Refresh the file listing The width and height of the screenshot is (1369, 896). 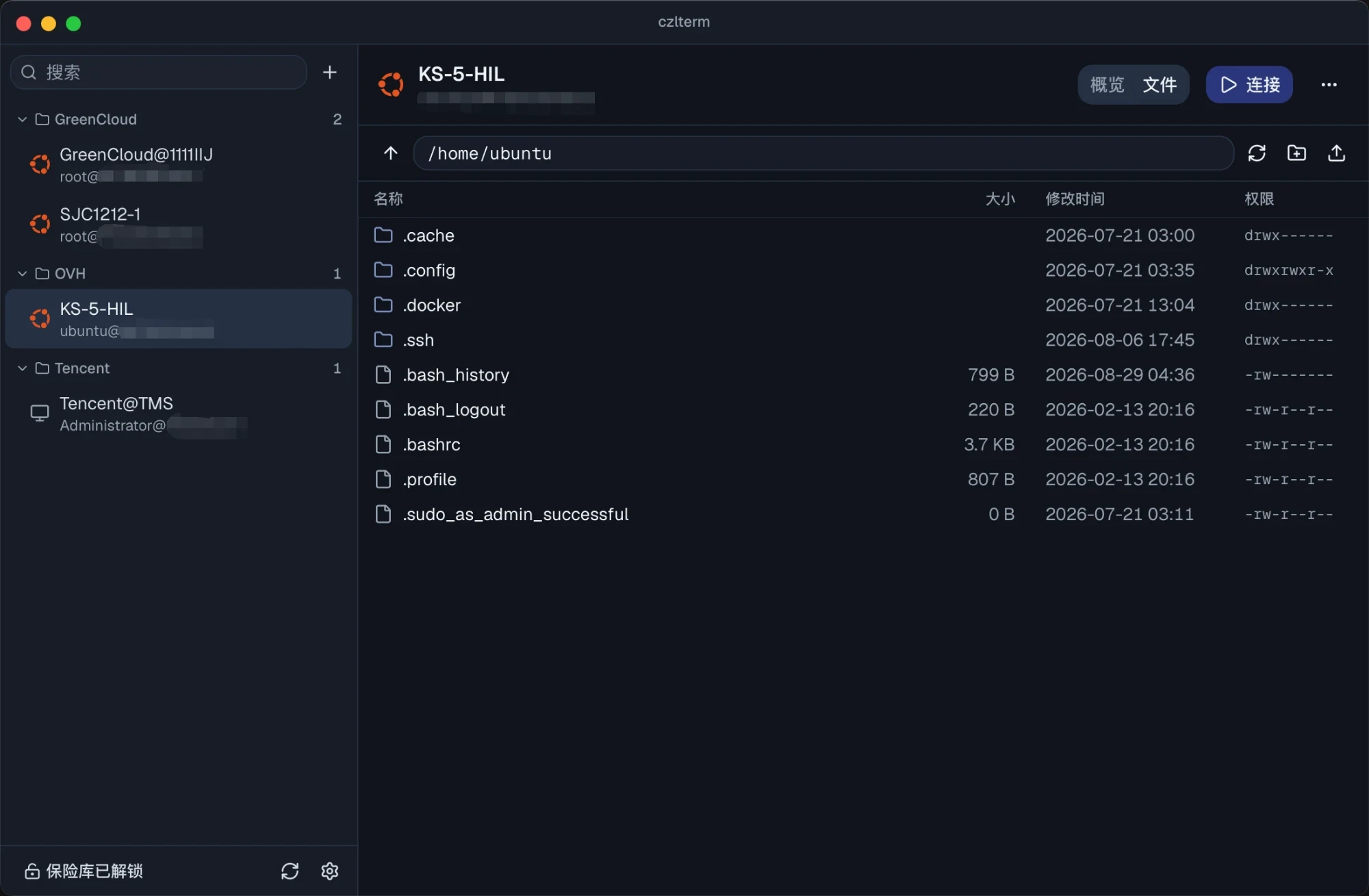point(1257,153)
